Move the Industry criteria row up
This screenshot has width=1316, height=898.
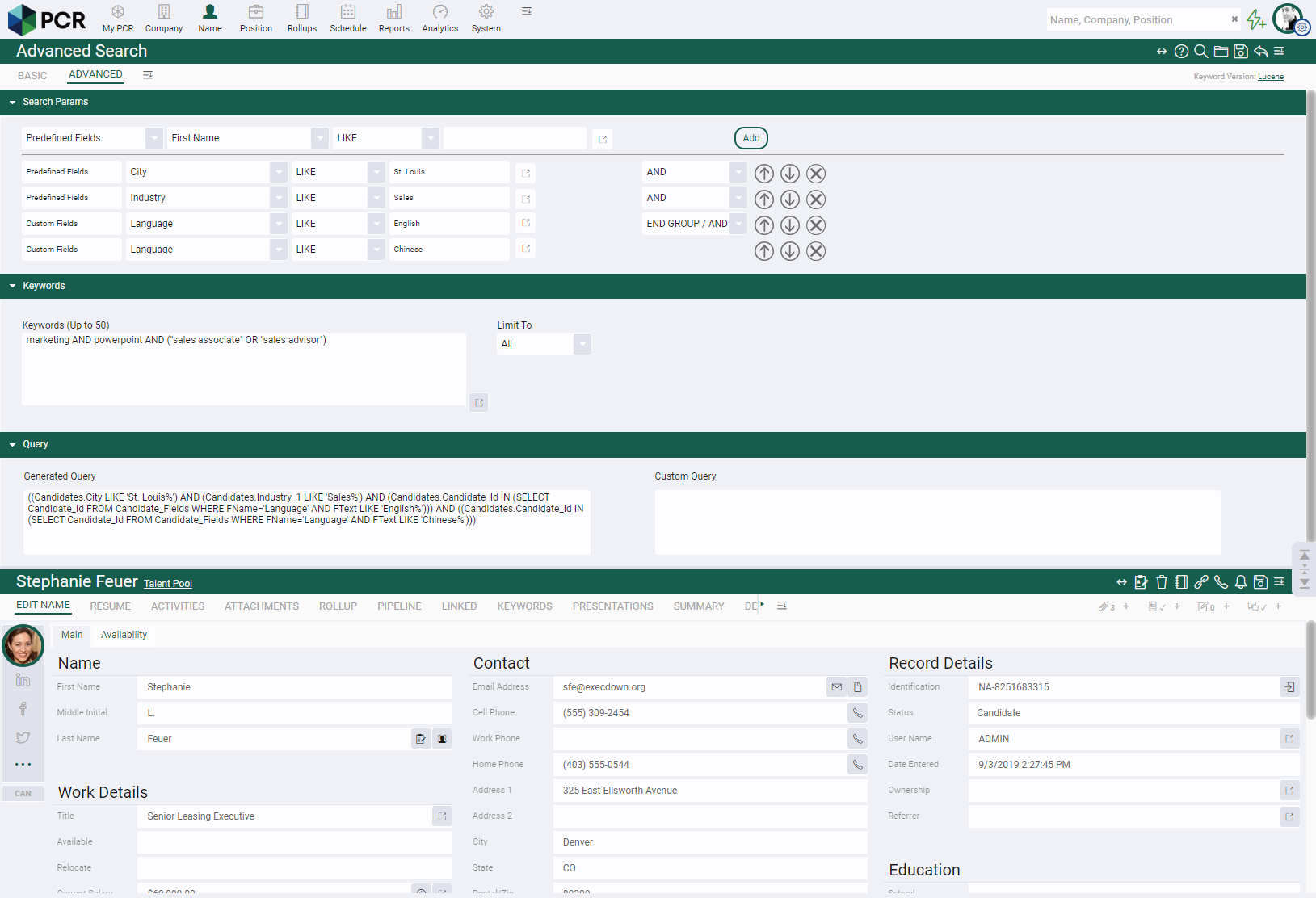pos(763,199)
